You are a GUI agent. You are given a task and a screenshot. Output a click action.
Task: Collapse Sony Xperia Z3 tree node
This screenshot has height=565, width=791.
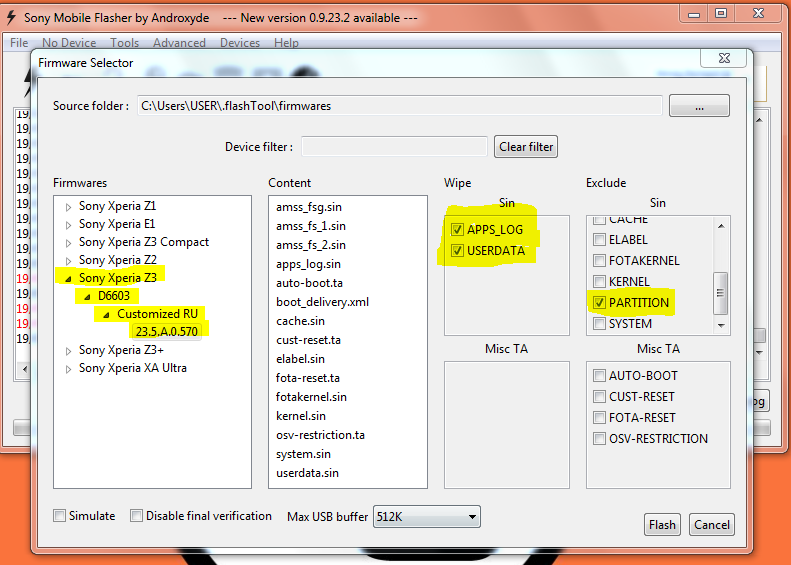[x=68, y=278]
